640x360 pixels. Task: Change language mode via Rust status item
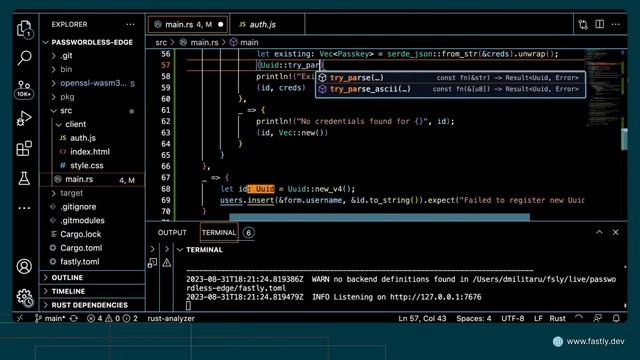(558, 318)
